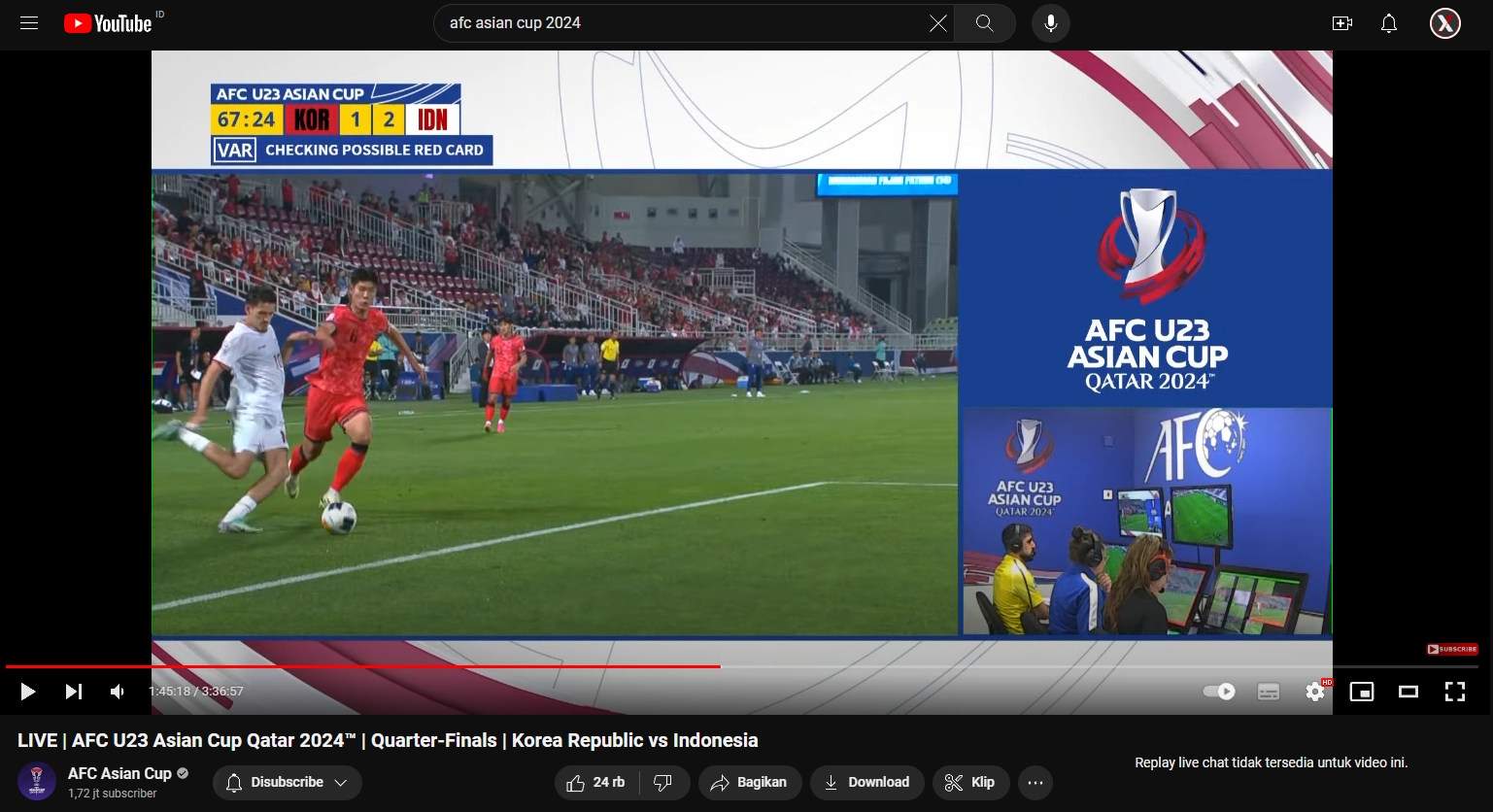Viewport: 1493px width, 812px height.
Task: Start voice search with microphone icon
Action: point(1050,23)
